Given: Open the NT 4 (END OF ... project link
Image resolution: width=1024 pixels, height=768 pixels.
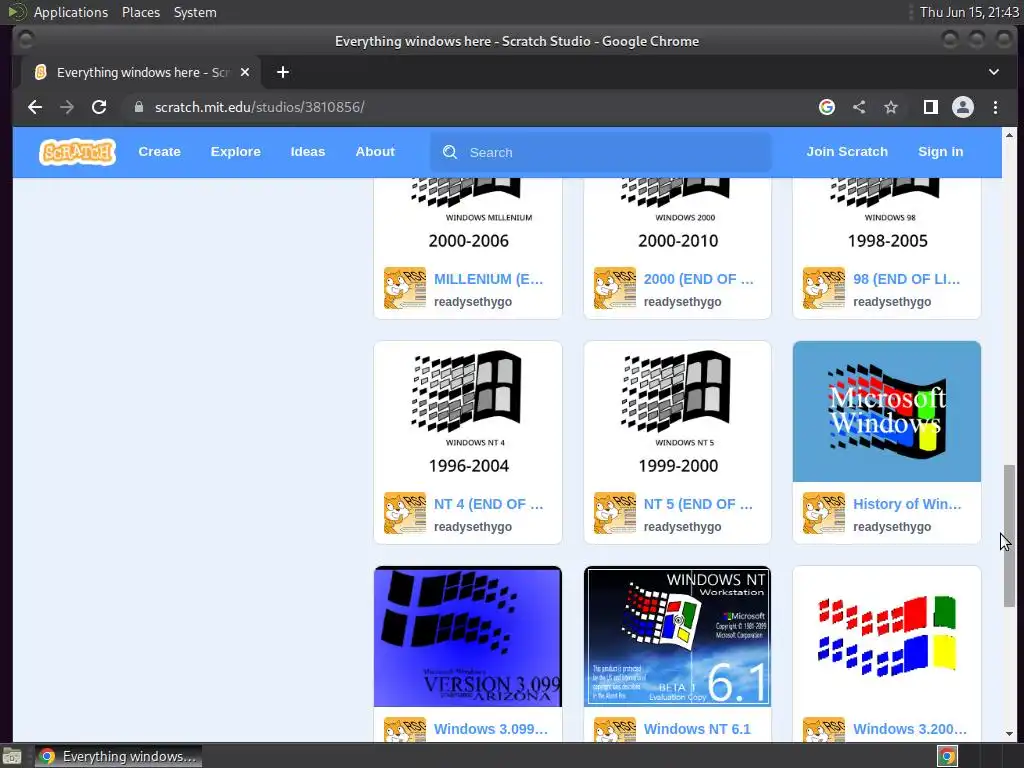Looking at the screenshot, I should pos(488,504).
